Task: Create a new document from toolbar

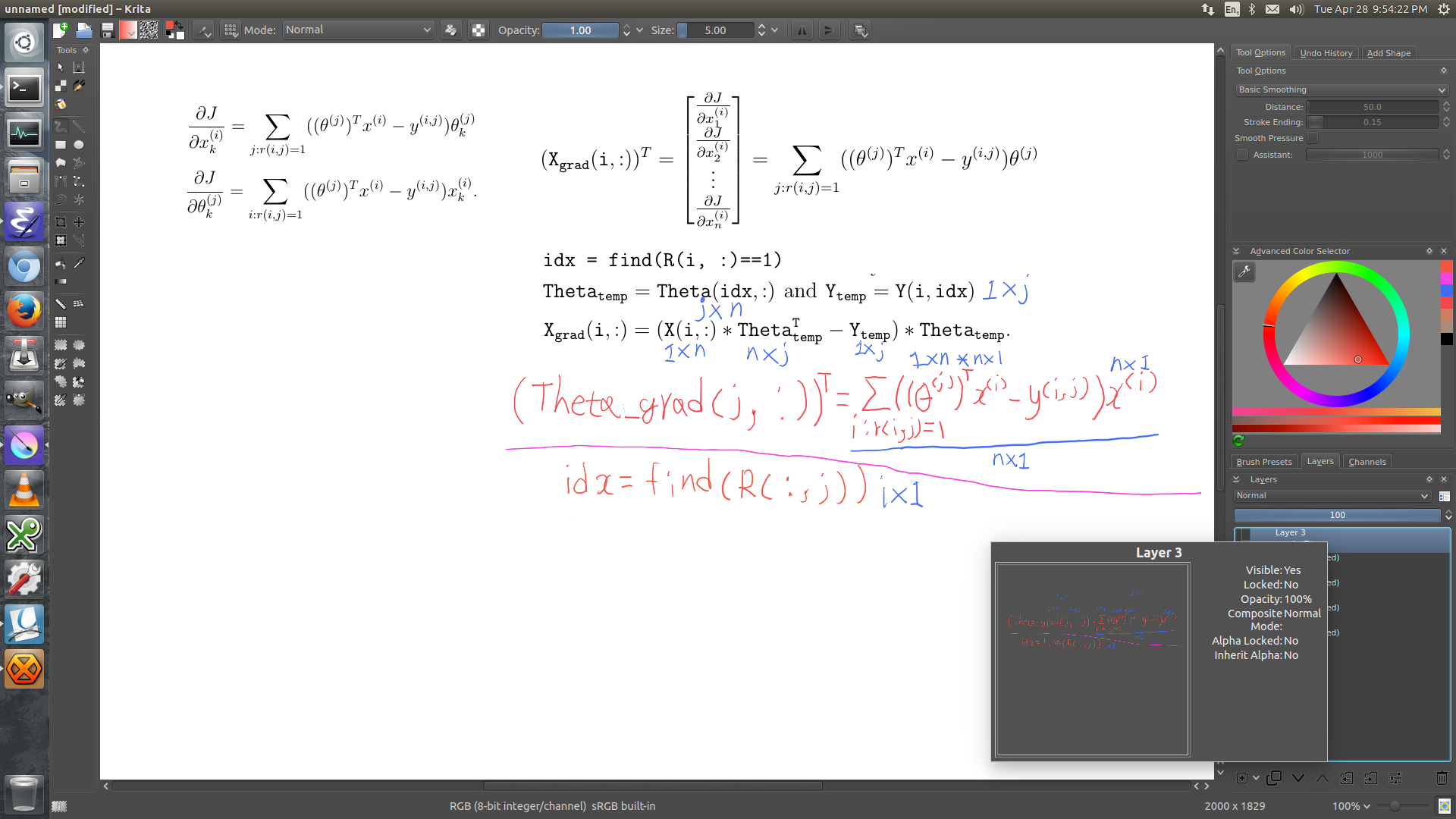Action: tap(61, 30)
